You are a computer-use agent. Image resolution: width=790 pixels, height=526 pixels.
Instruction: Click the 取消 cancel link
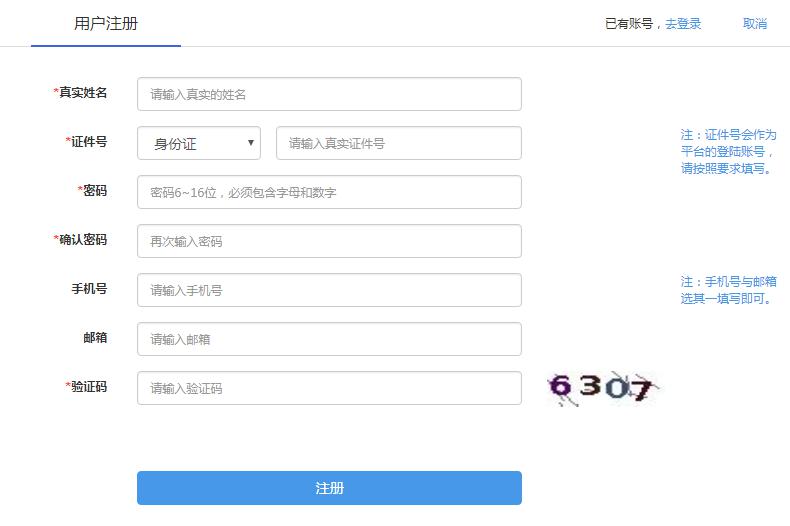pos(755,24)
